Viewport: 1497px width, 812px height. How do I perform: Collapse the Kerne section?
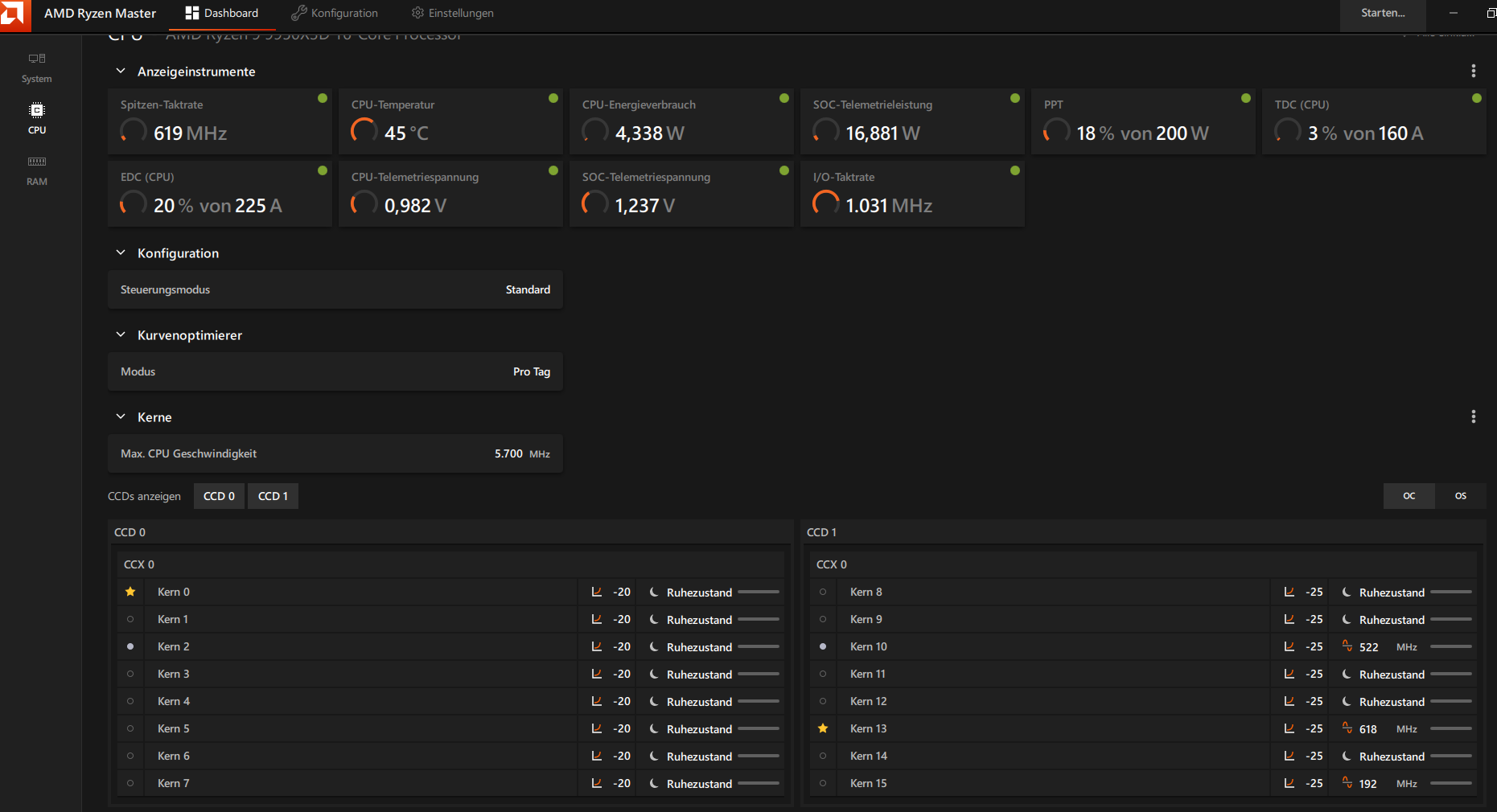(x=121, y=416)
